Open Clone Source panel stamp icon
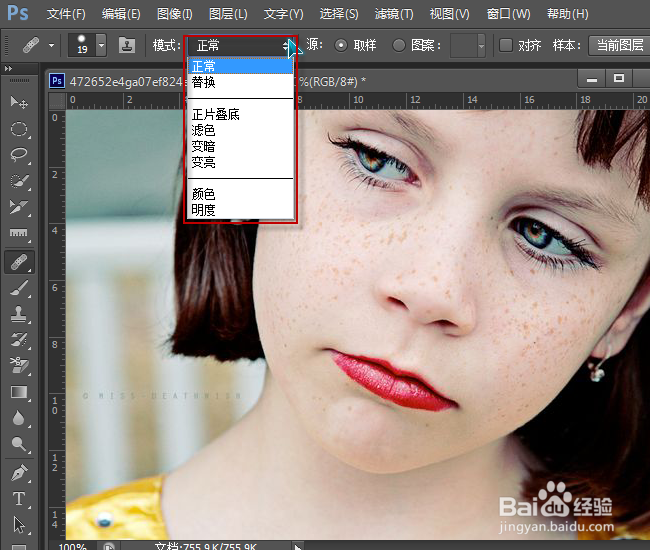Viewport: 650px width, 550px height. (127, 45)
